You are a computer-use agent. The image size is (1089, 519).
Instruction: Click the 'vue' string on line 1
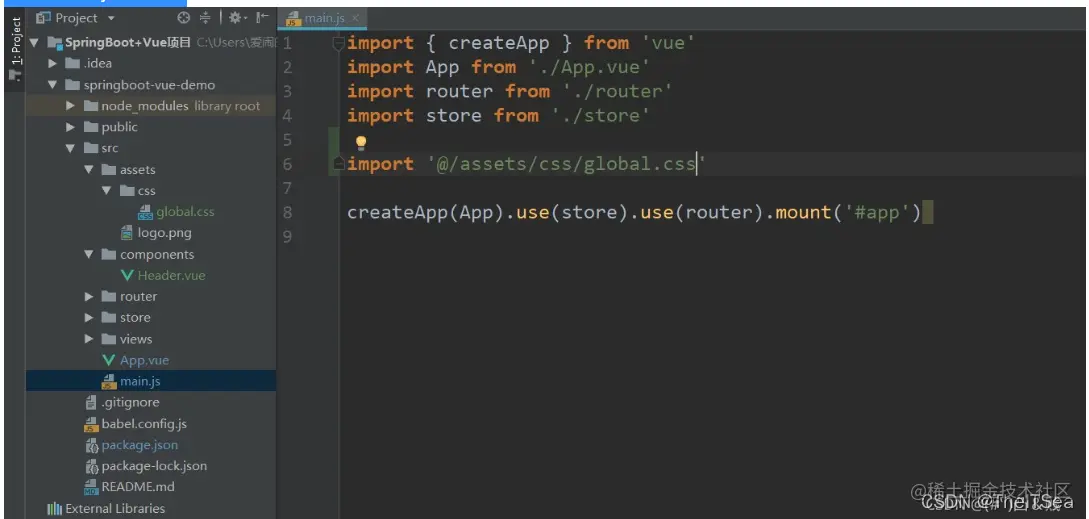667,43
